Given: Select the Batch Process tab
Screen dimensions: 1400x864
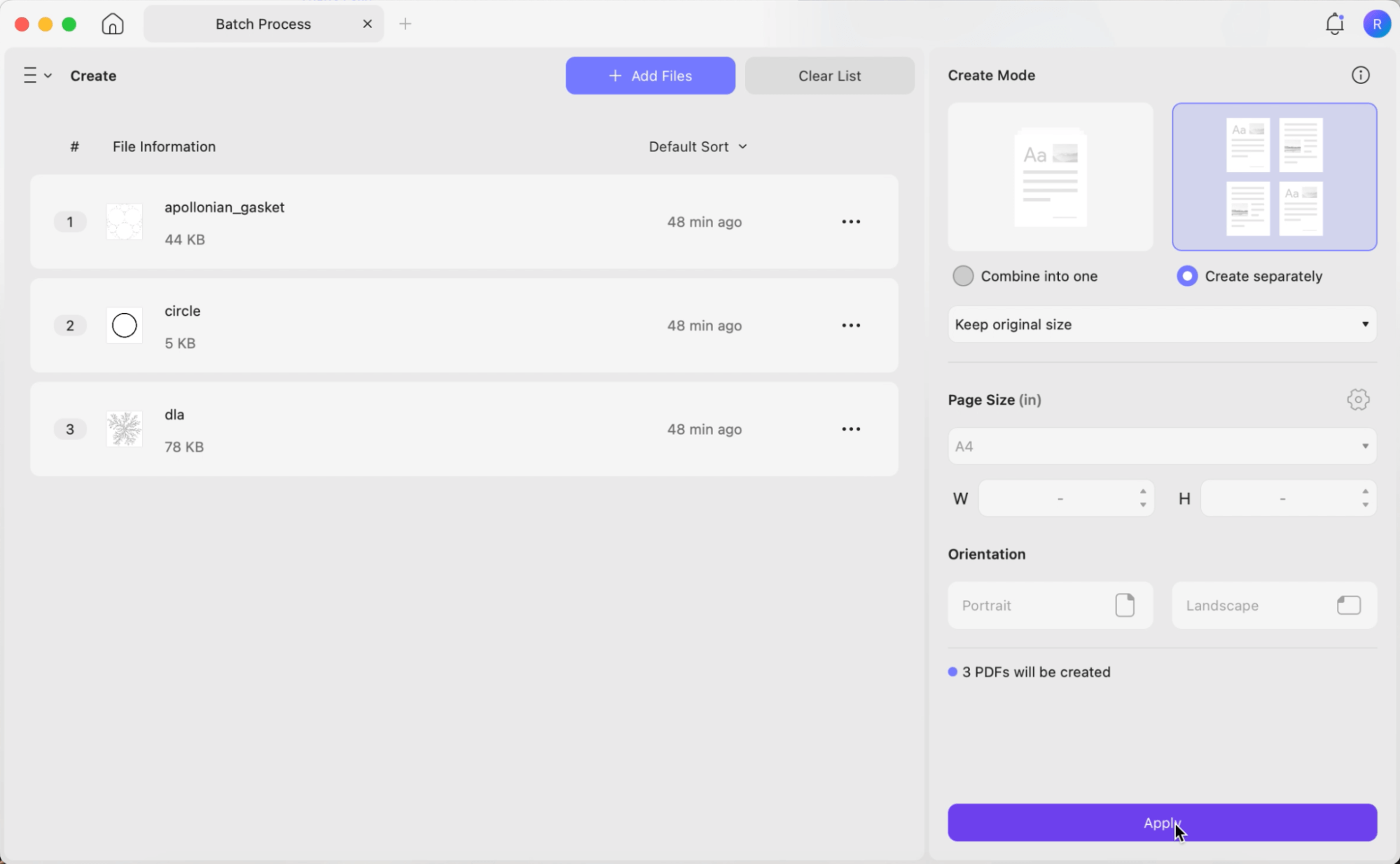Looking at the screenshot, I should [x=263, y=24].
